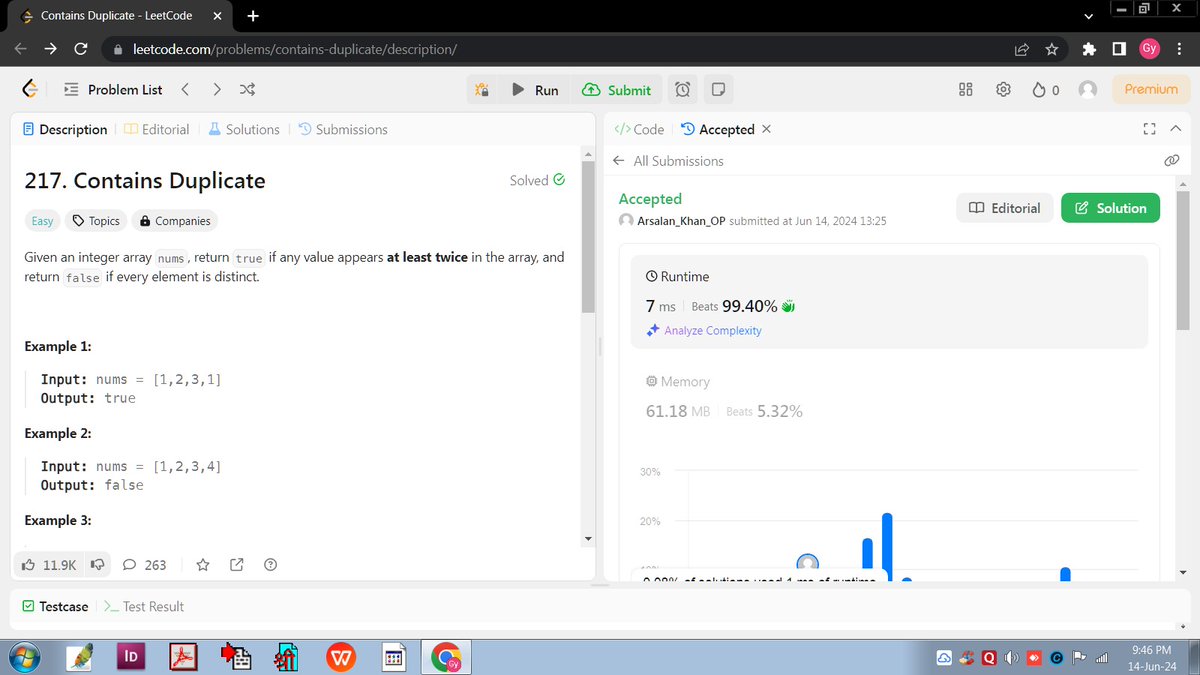Screen dimensions: 1200x675
Task: Go back in browser
Action: pyautogui.click(x=20, y=48)
